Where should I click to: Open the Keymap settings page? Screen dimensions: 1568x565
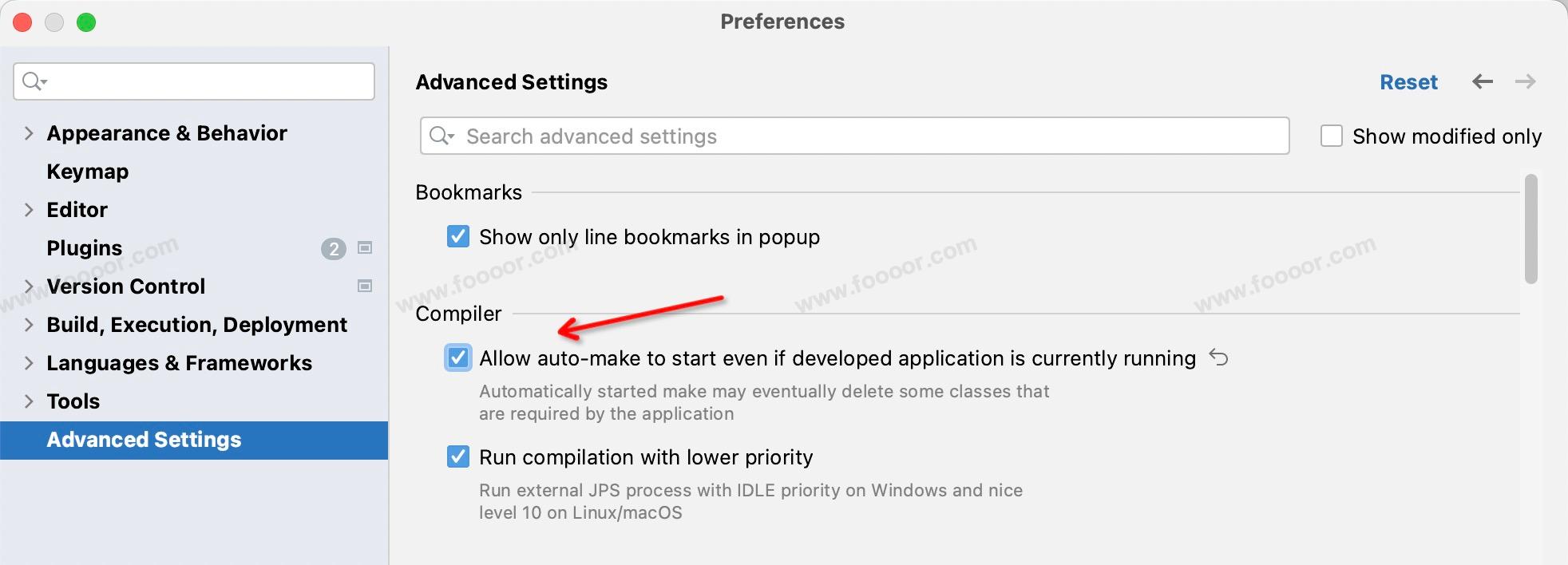point(88,172)
